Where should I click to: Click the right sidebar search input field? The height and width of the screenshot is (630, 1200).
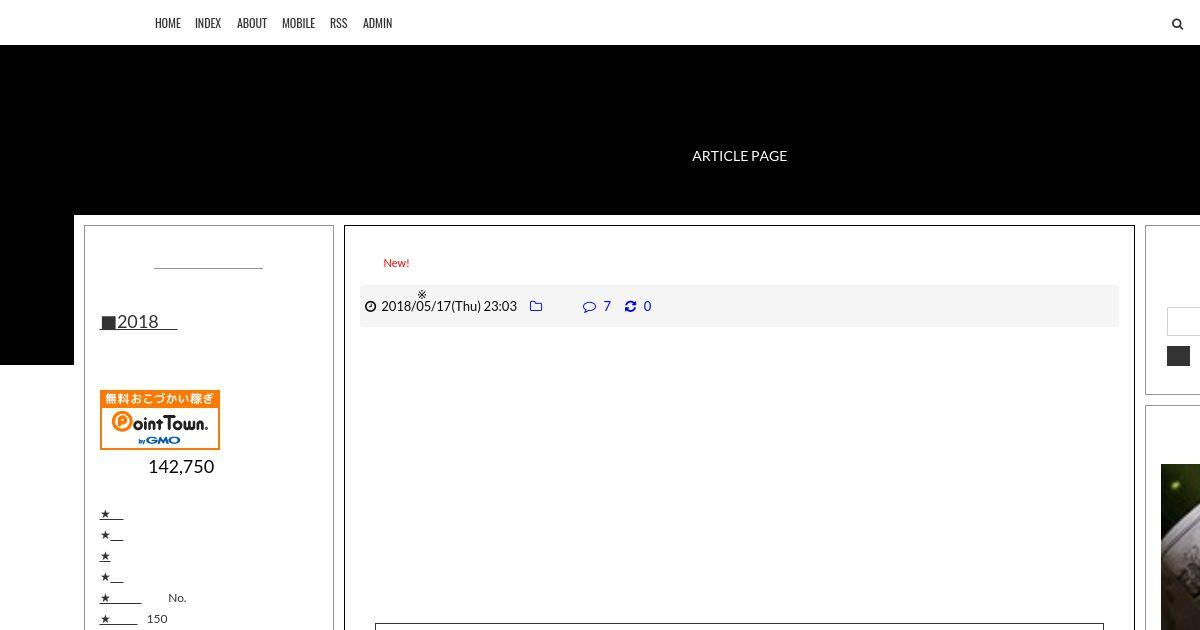[1184, 321]
